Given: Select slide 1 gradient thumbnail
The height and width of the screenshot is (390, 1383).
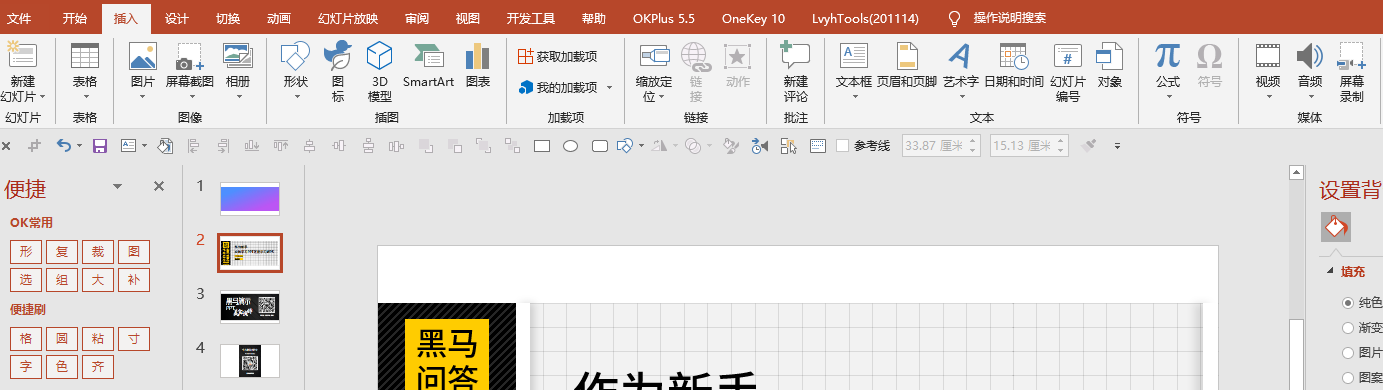Looking at the screenshot, I should [x=249, y=198].
